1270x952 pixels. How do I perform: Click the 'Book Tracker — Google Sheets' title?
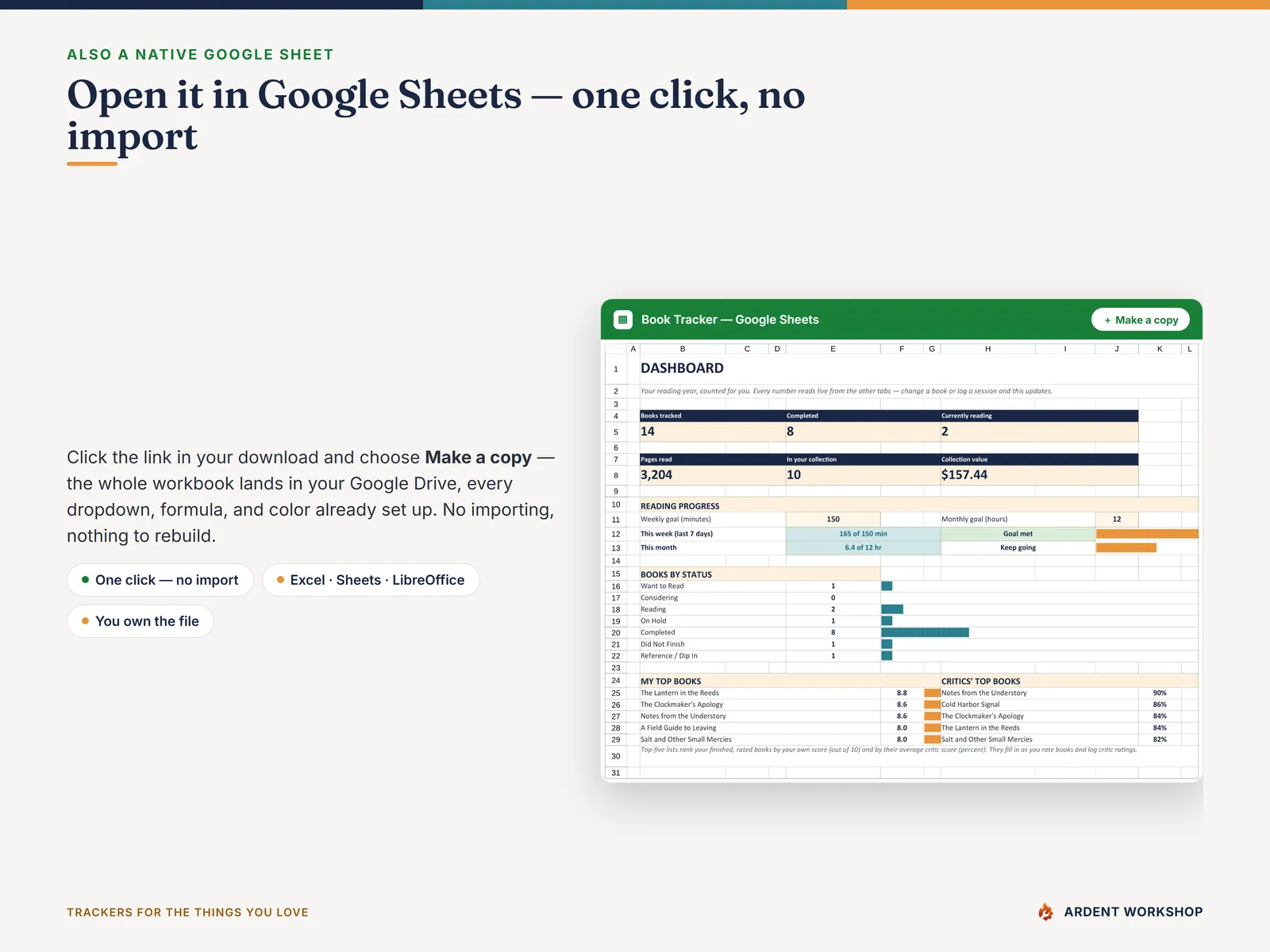(x=729, y=320)
